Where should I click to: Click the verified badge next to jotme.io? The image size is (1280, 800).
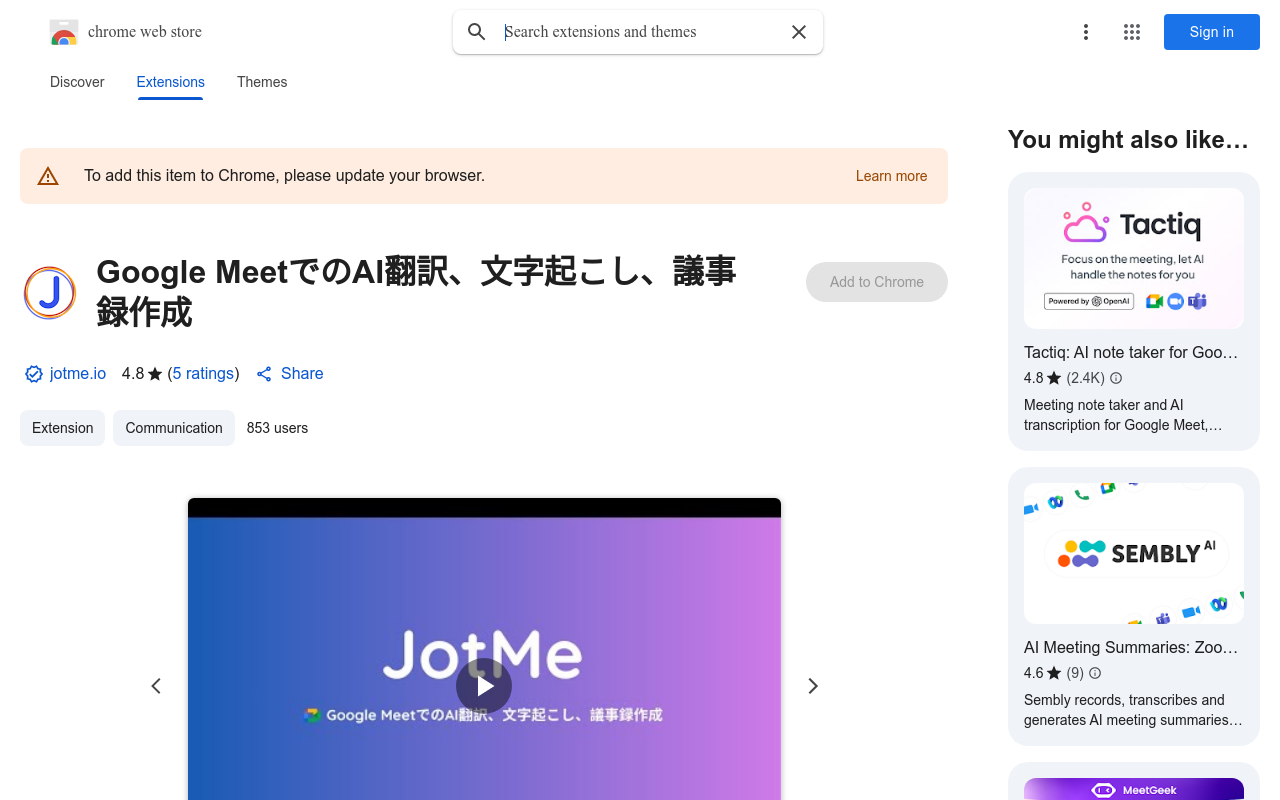[34, 374]
